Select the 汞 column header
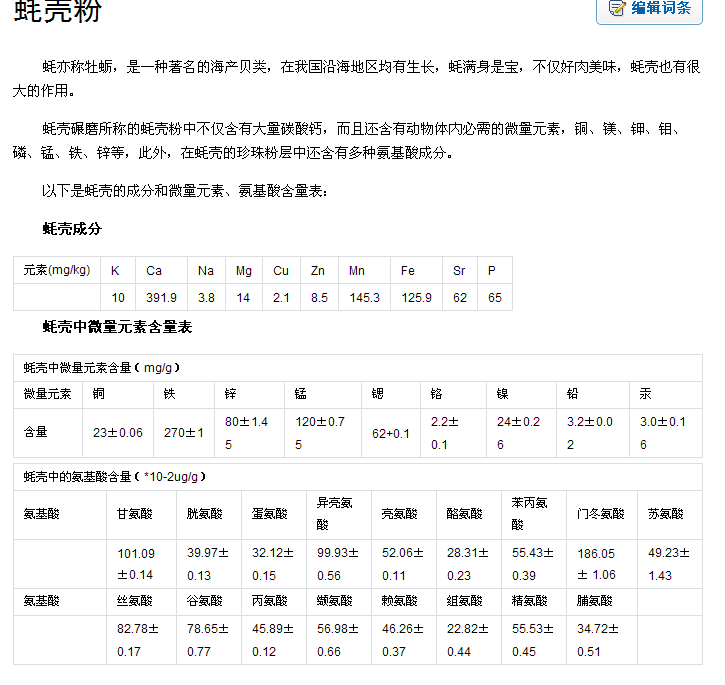 666,394
